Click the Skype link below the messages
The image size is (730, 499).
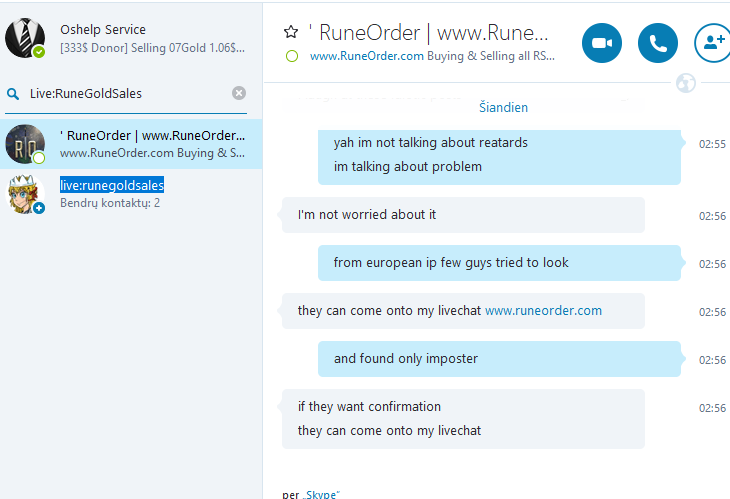[x=321, y=494]
